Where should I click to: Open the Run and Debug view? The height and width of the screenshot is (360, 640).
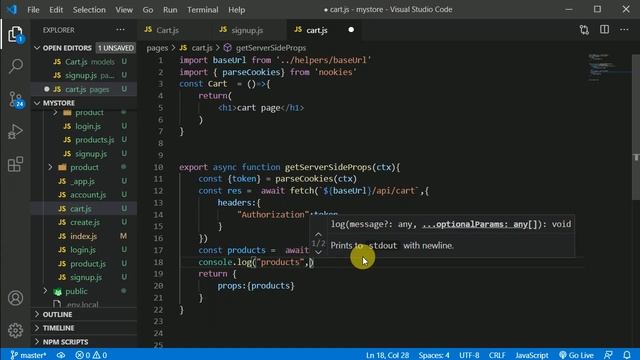[x=16, y=131]
